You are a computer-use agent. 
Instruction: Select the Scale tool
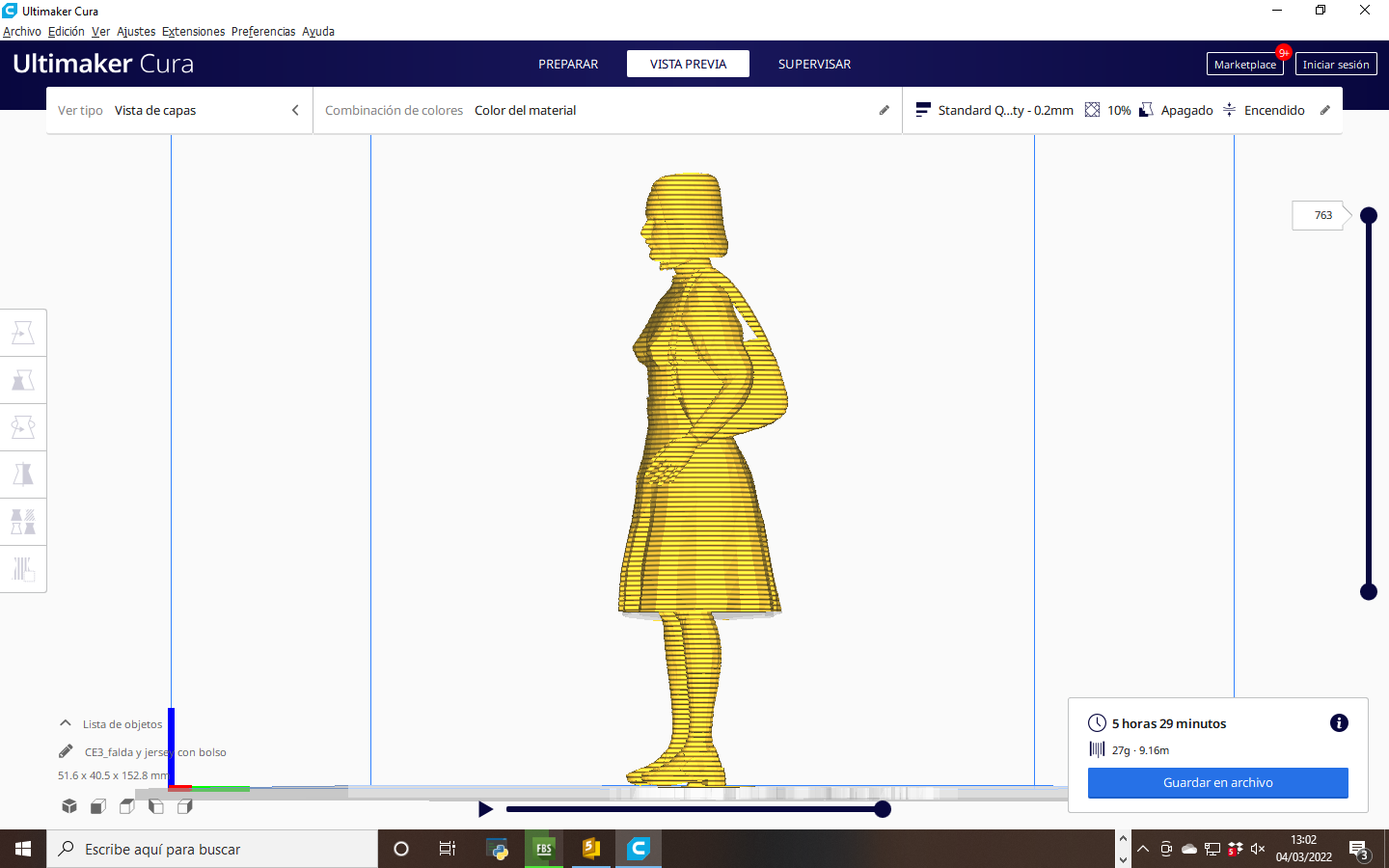[23, 380]
